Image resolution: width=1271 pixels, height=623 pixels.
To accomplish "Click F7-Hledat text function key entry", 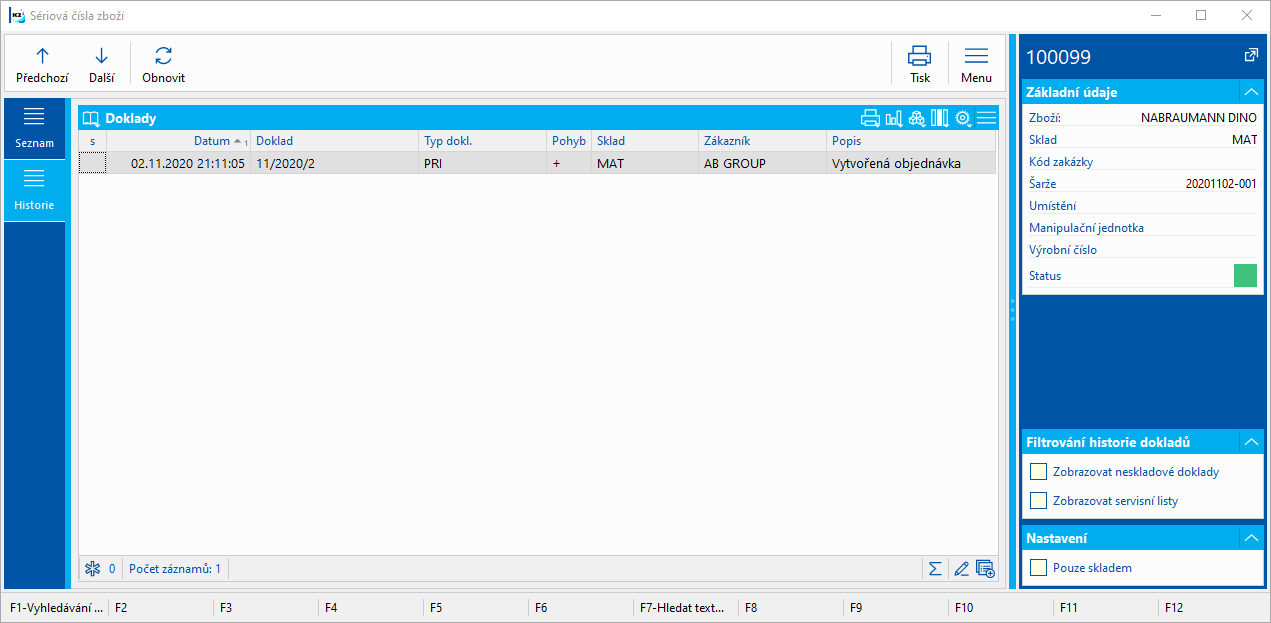I will [x=686, y=607].
